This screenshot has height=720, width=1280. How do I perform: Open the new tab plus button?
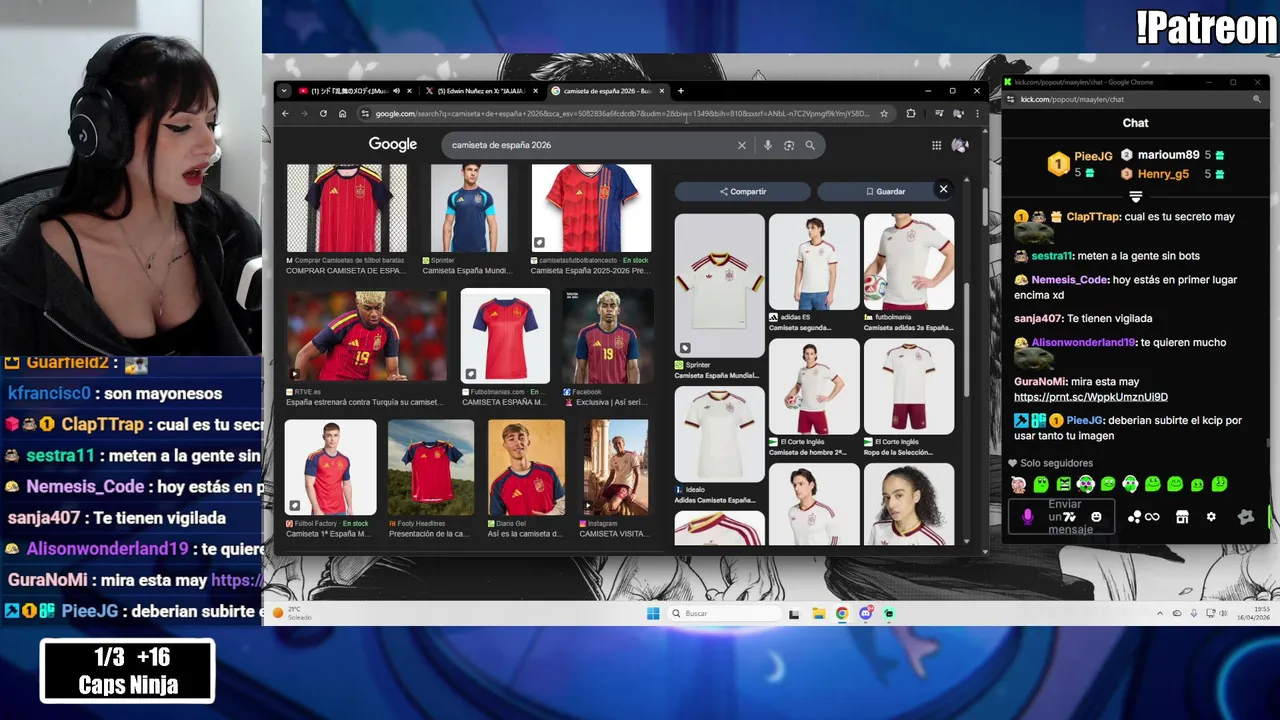681,91
